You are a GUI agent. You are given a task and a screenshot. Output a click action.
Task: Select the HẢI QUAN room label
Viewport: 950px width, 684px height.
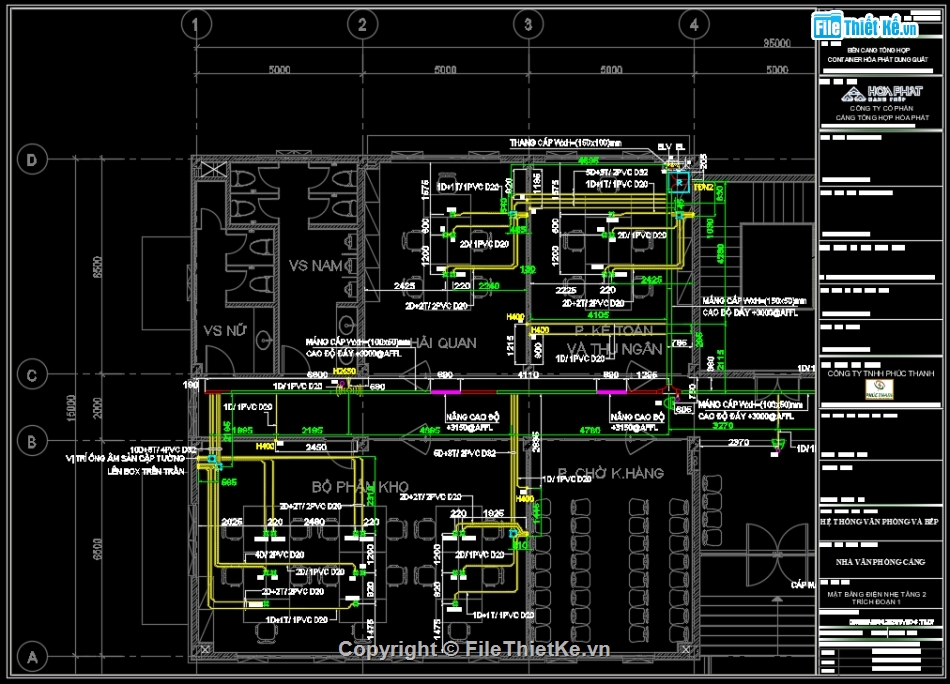pyautogui.click(x=442, y=343)
